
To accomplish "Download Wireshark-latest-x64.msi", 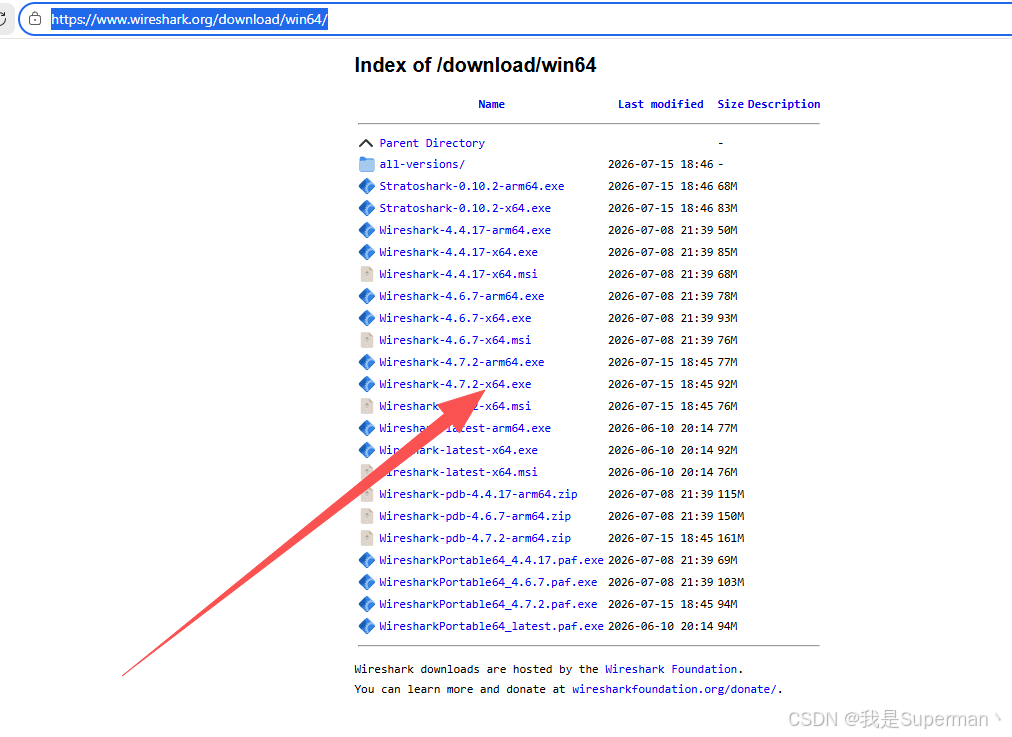I will 458,472.
